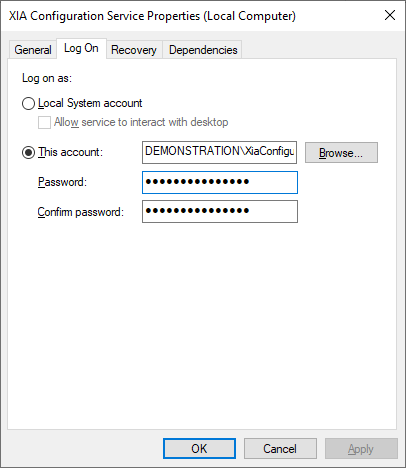
Task: Open the Recovery tab
Action: coord(134,50)
